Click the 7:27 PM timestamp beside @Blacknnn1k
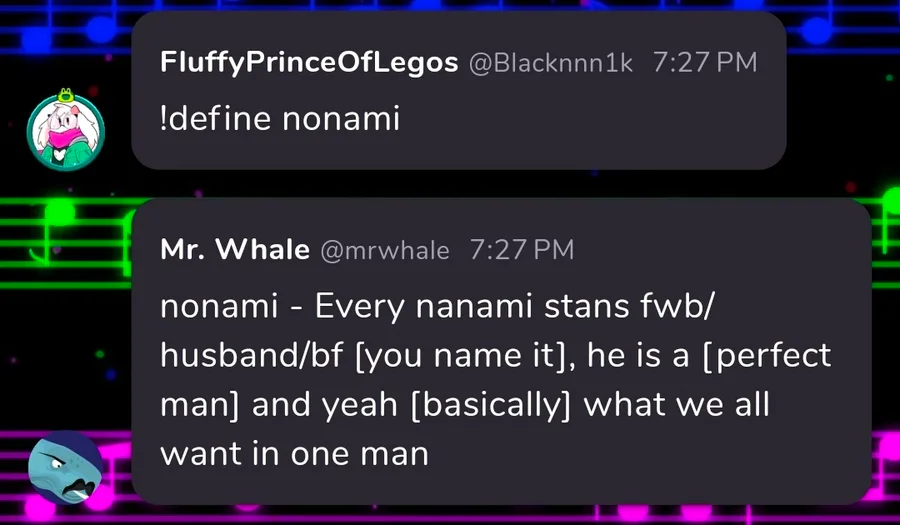This screenshot has width=900, height=525. coord(704,62)
